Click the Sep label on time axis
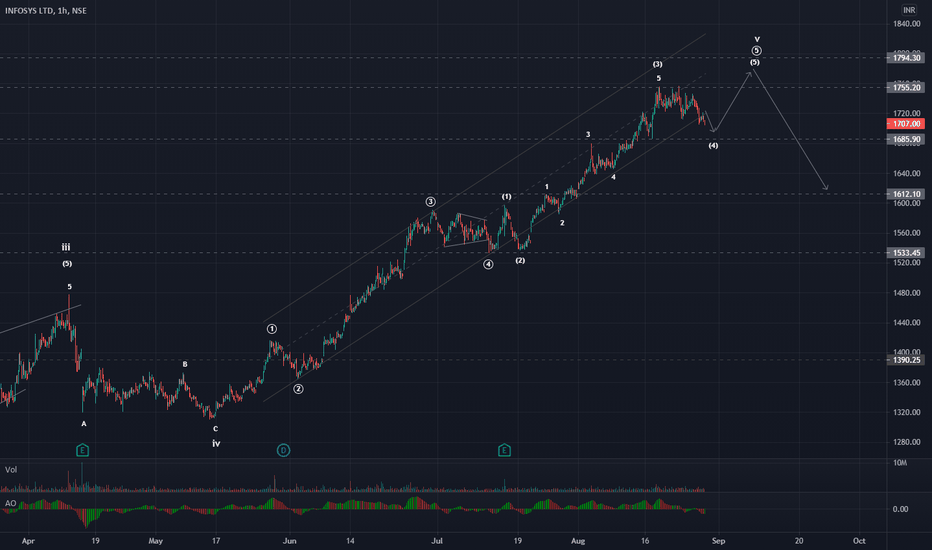Viewport: 932px width, 550px height. pyautogui.click(x=718, y=541)
